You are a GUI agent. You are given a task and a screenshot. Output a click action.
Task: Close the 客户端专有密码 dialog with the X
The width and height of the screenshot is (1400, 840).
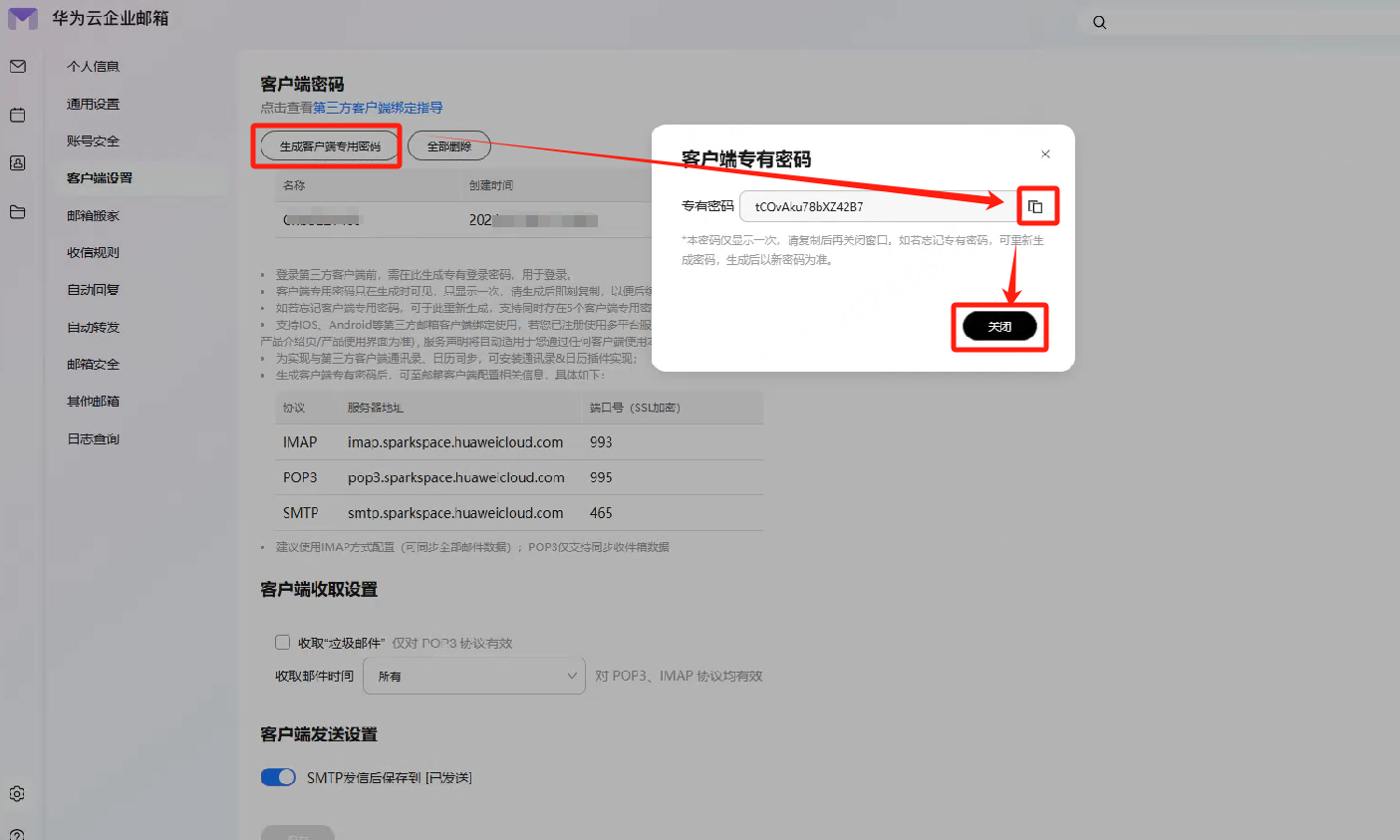(x=1045, y=153)
